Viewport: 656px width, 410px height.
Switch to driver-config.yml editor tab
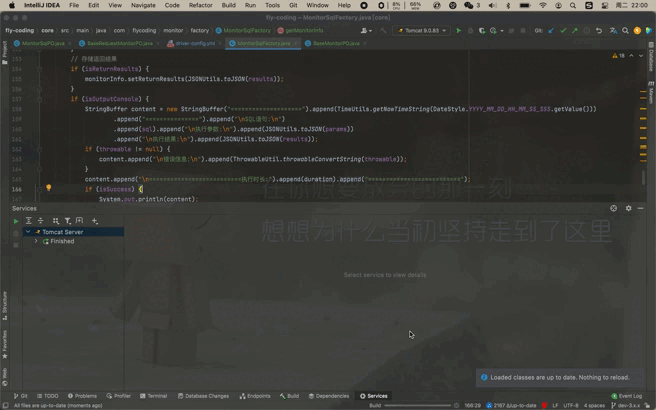[x=194, y=44]
